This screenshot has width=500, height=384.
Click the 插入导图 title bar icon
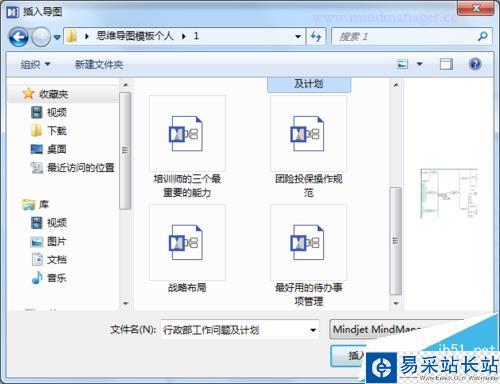(13, 12)
